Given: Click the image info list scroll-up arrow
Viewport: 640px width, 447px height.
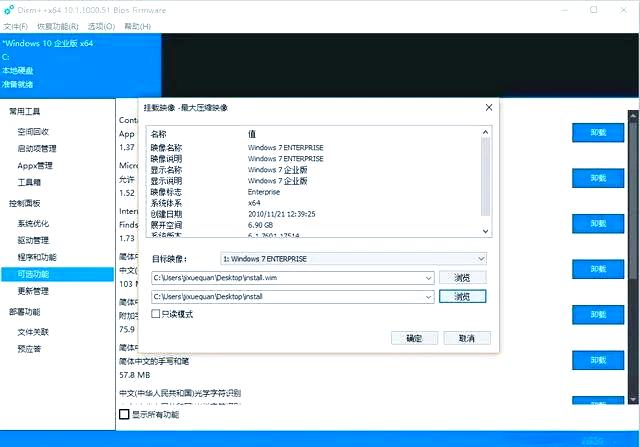Looking at the screenshot, I should pyautogui.click(x=485, y=132).
